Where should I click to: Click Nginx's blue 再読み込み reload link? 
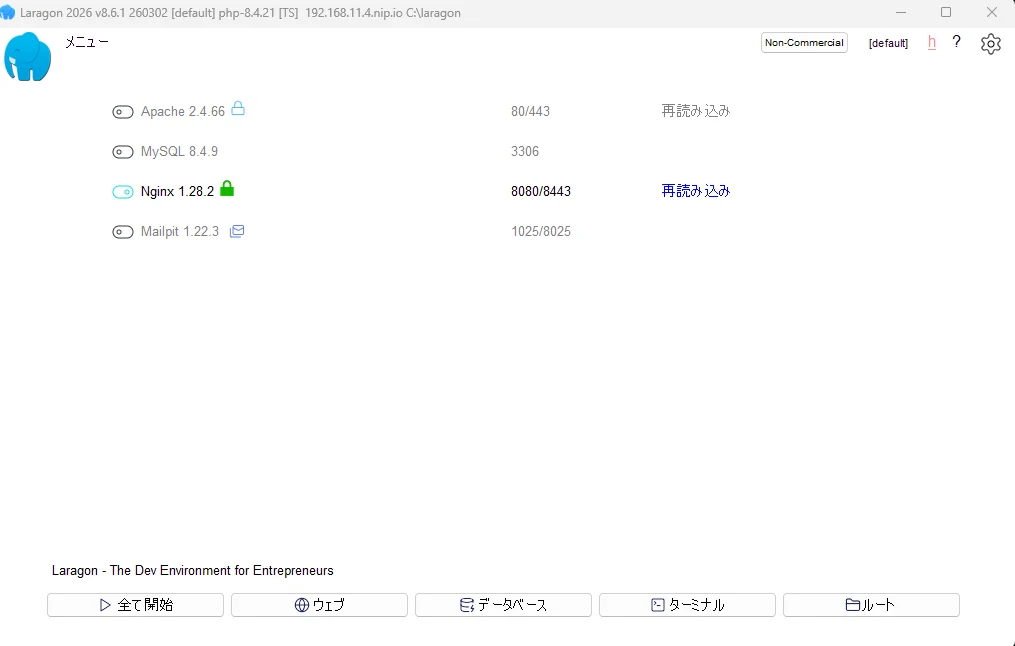(x=696, y=191)
